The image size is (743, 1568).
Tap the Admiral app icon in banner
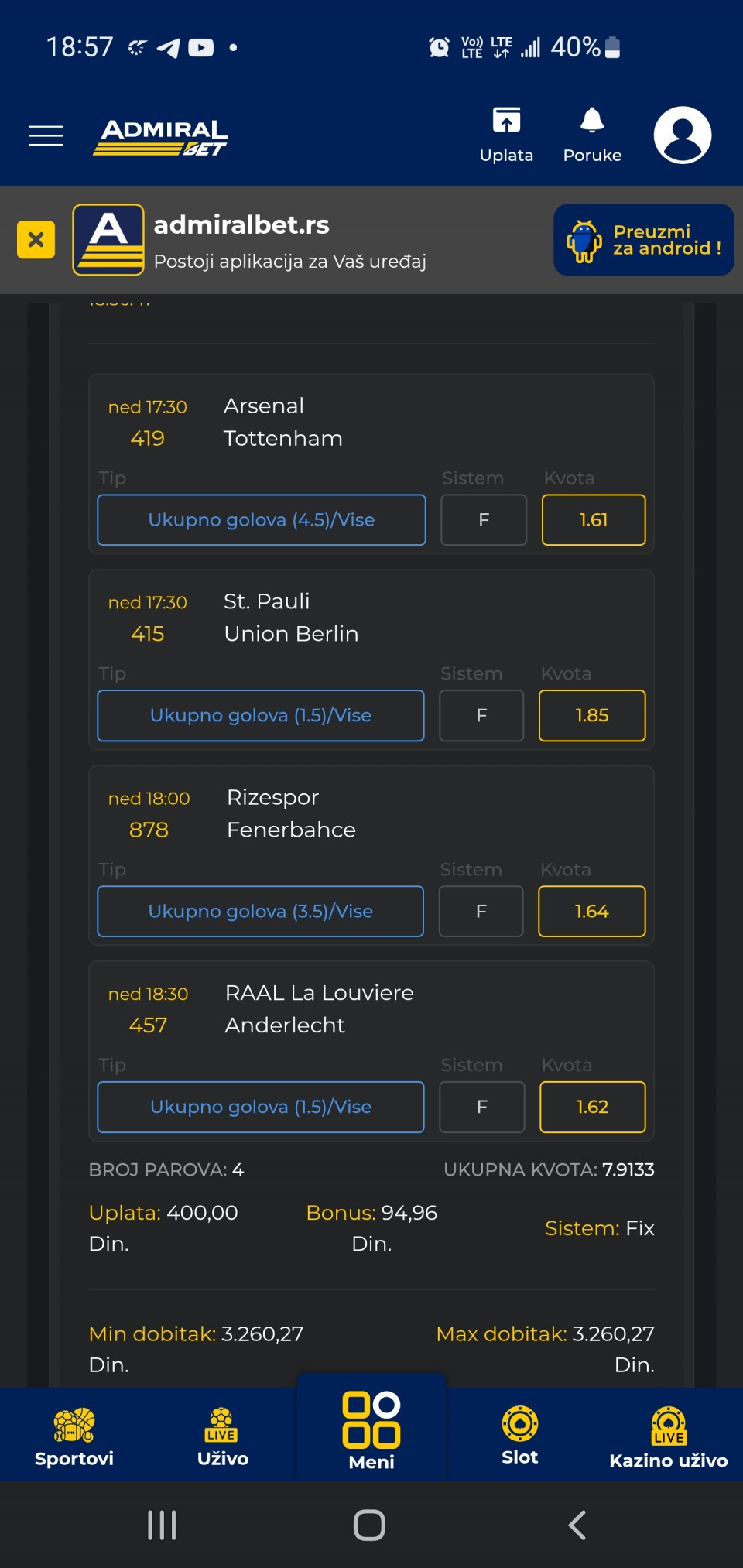[108, 239]
